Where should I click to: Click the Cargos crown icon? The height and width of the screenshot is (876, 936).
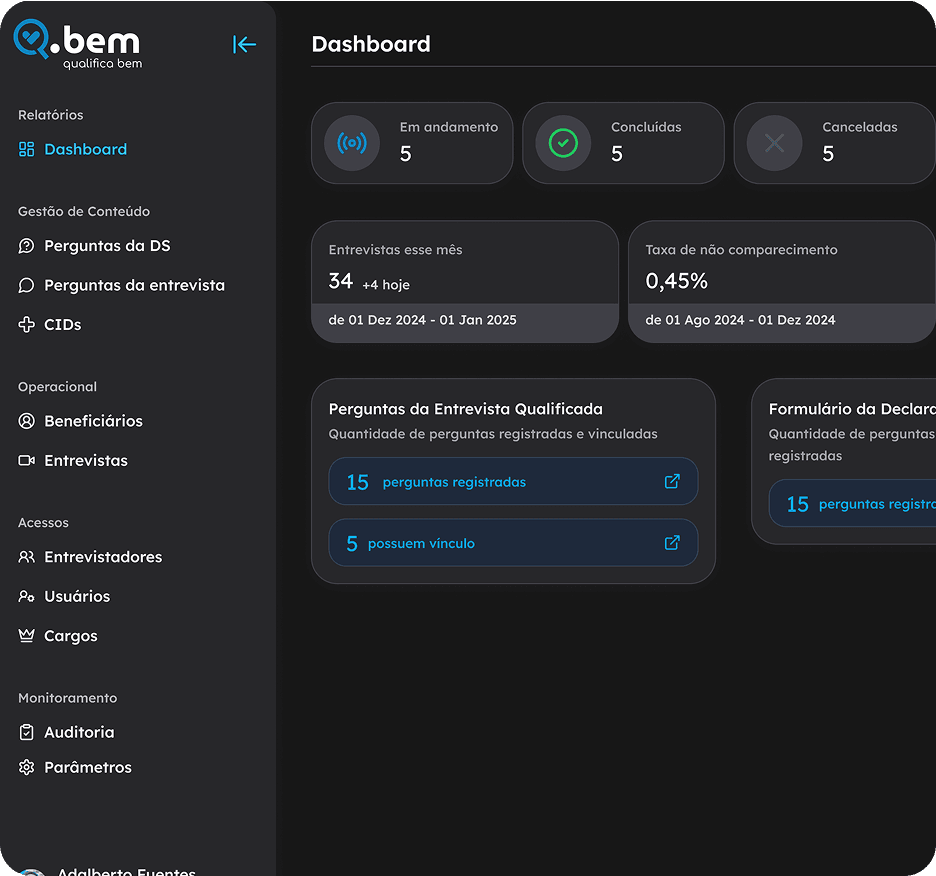[x=27, y=636]
